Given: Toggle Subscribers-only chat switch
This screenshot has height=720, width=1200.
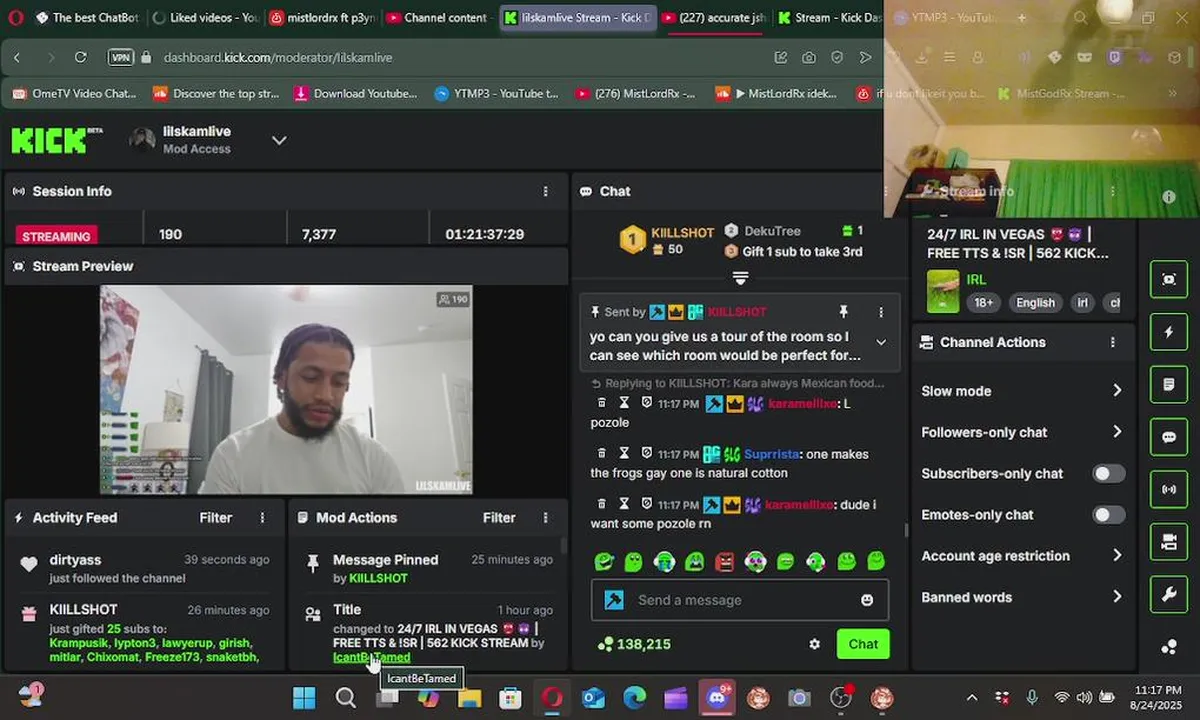Looking at the screenshot, I should (1108, 473).
